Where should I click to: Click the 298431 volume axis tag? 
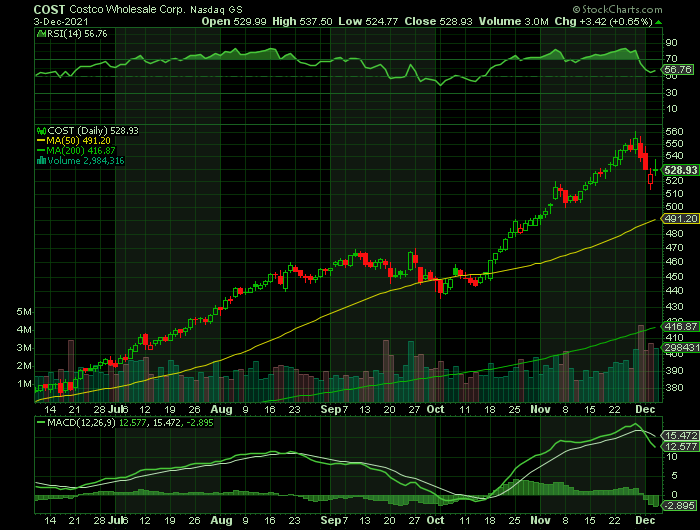click(680, 347)
